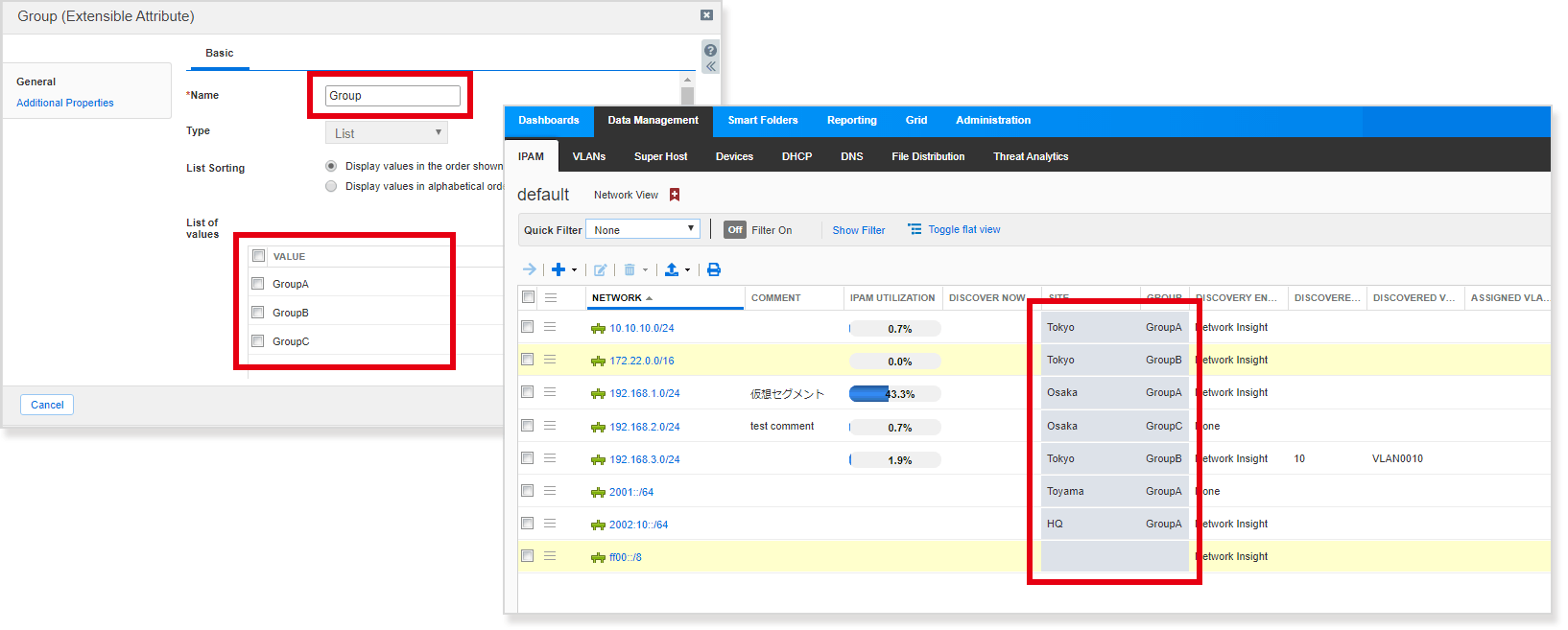Open the Quick Filter dropdown
Viewport: 1568px width, 630px height.
pyautogui.click(x=643, y=229)
